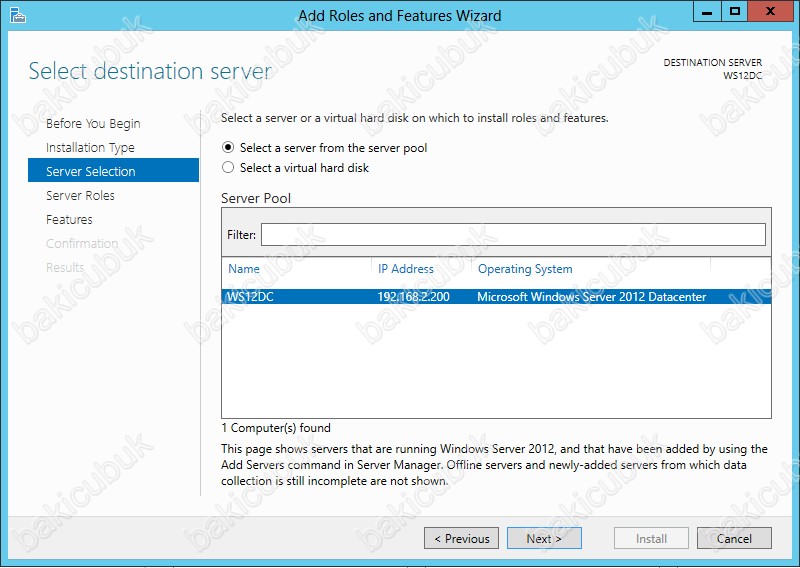Go to the Before You Begin step
The image size is (800, 568).
click(x=93, y=124)
